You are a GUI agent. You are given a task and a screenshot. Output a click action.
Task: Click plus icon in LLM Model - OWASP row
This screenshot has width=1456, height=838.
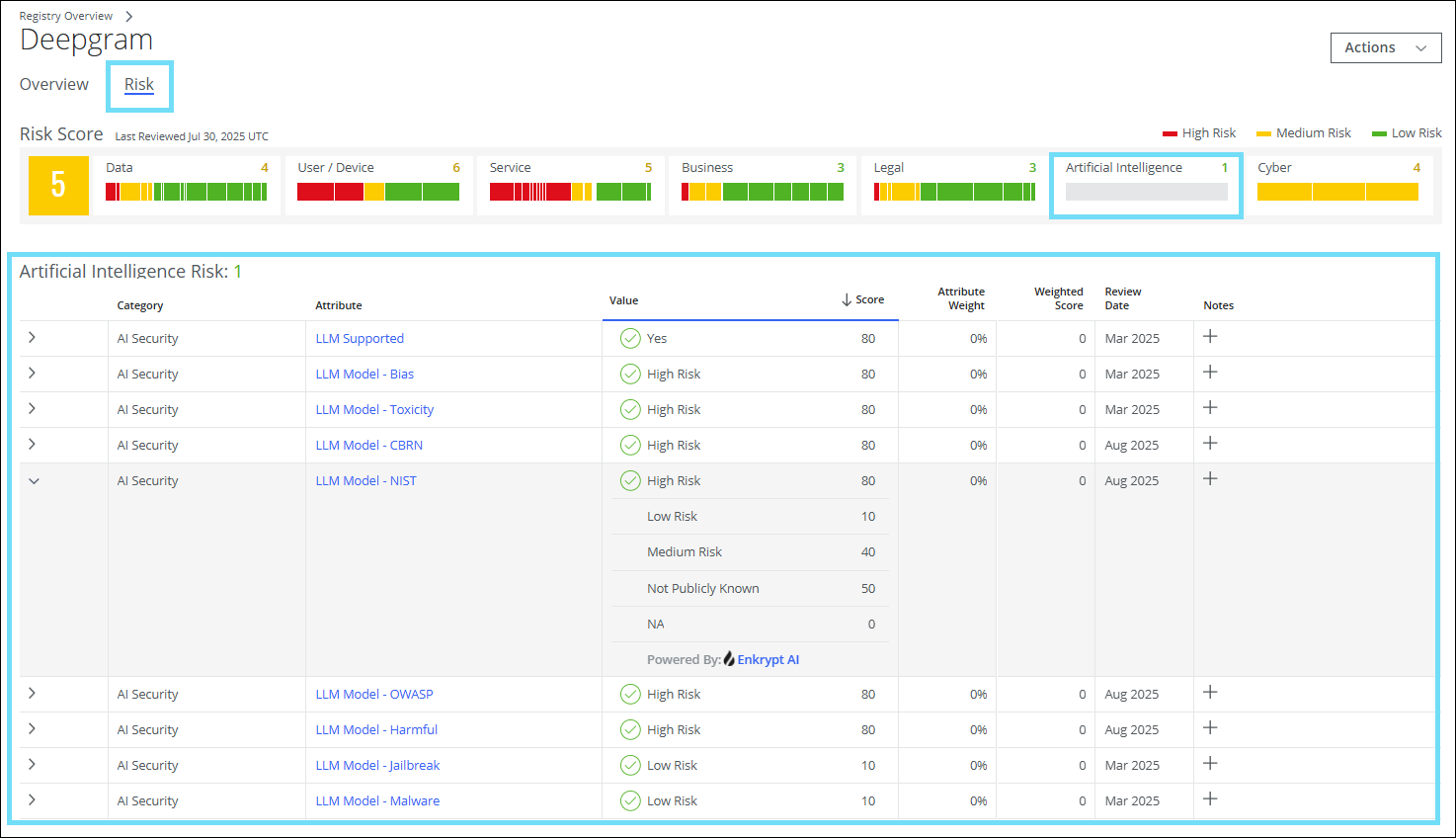[1210, 693]
